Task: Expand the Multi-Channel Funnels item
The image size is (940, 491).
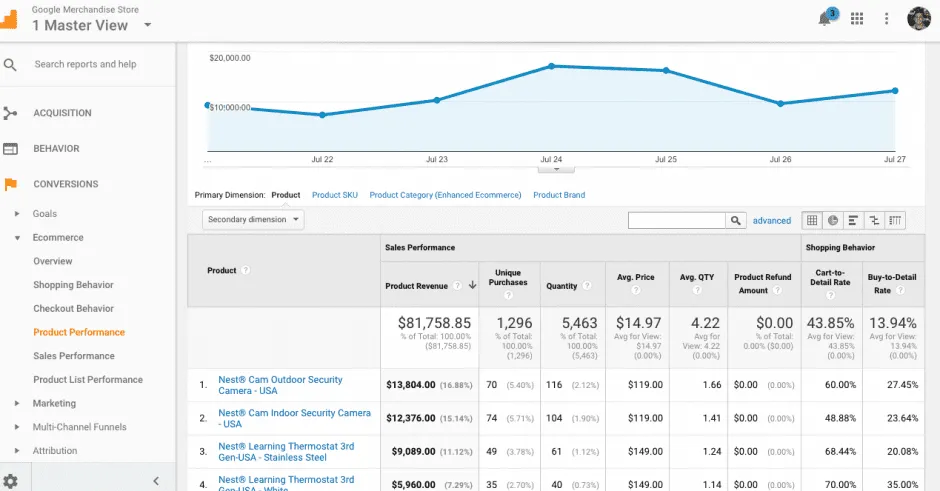Action: [17, 427]
